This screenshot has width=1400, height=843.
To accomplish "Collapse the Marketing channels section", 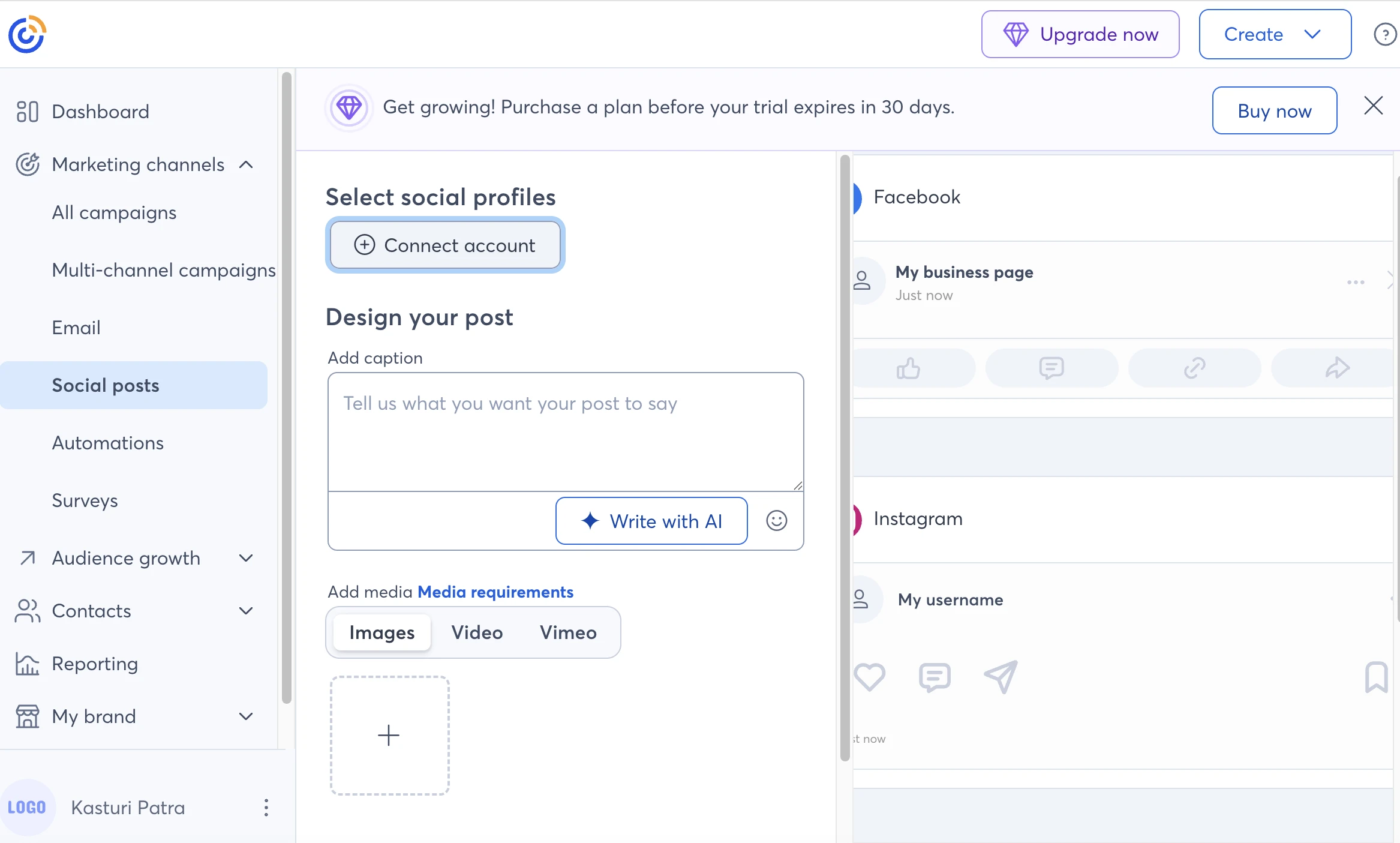I will coord(246,164).
